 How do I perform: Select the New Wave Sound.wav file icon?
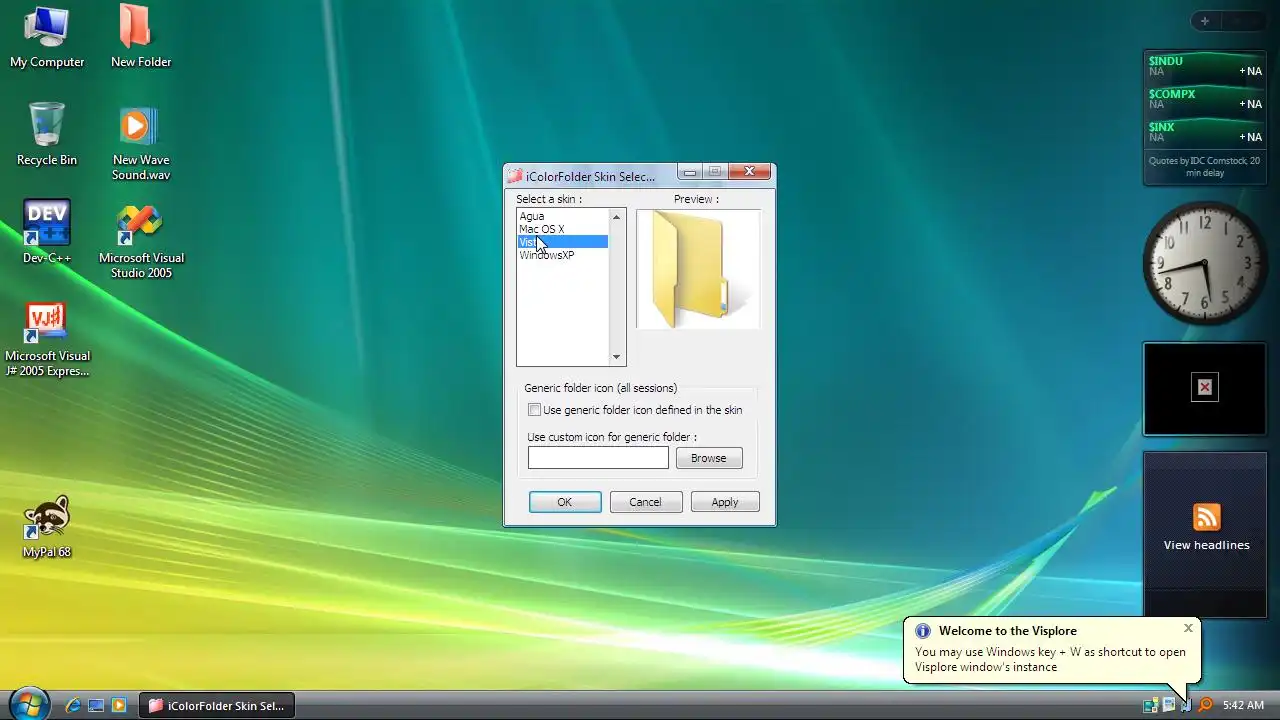140,143
